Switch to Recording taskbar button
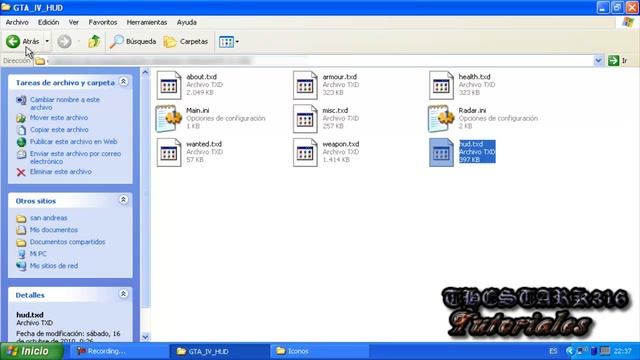 120,351
